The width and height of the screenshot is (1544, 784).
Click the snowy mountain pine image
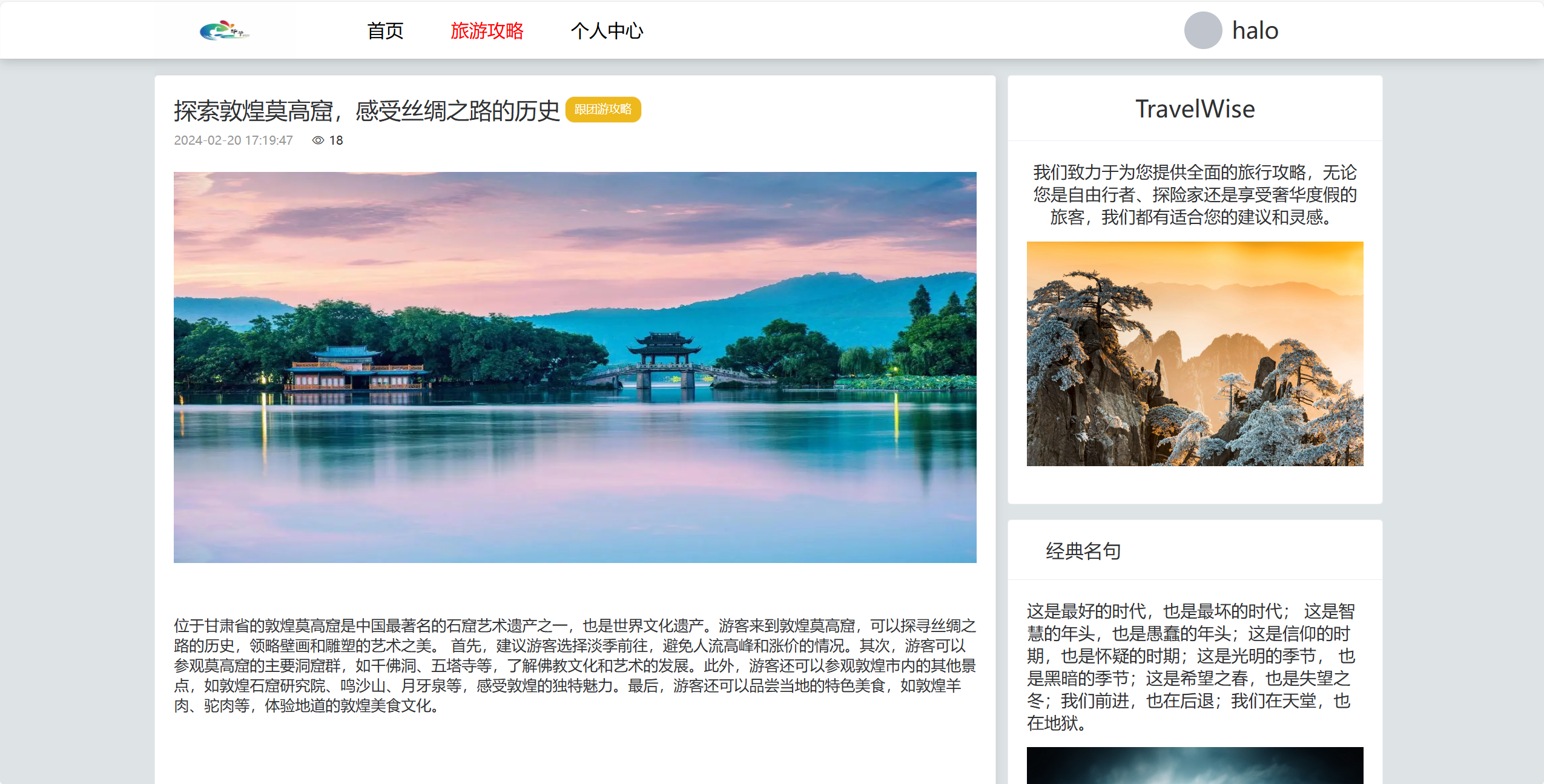(x=1195, y=354)
